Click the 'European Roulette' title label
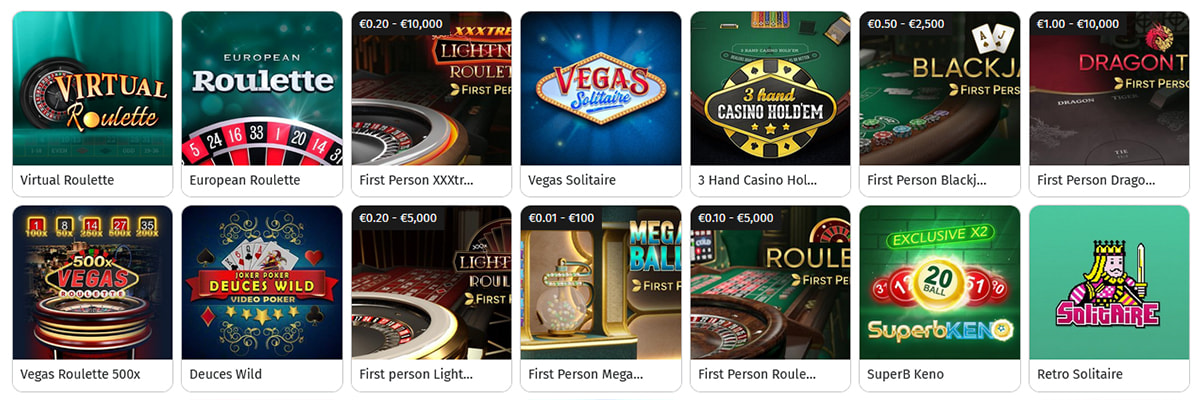This screenshot has height=400, width=1200. [245, 181]
